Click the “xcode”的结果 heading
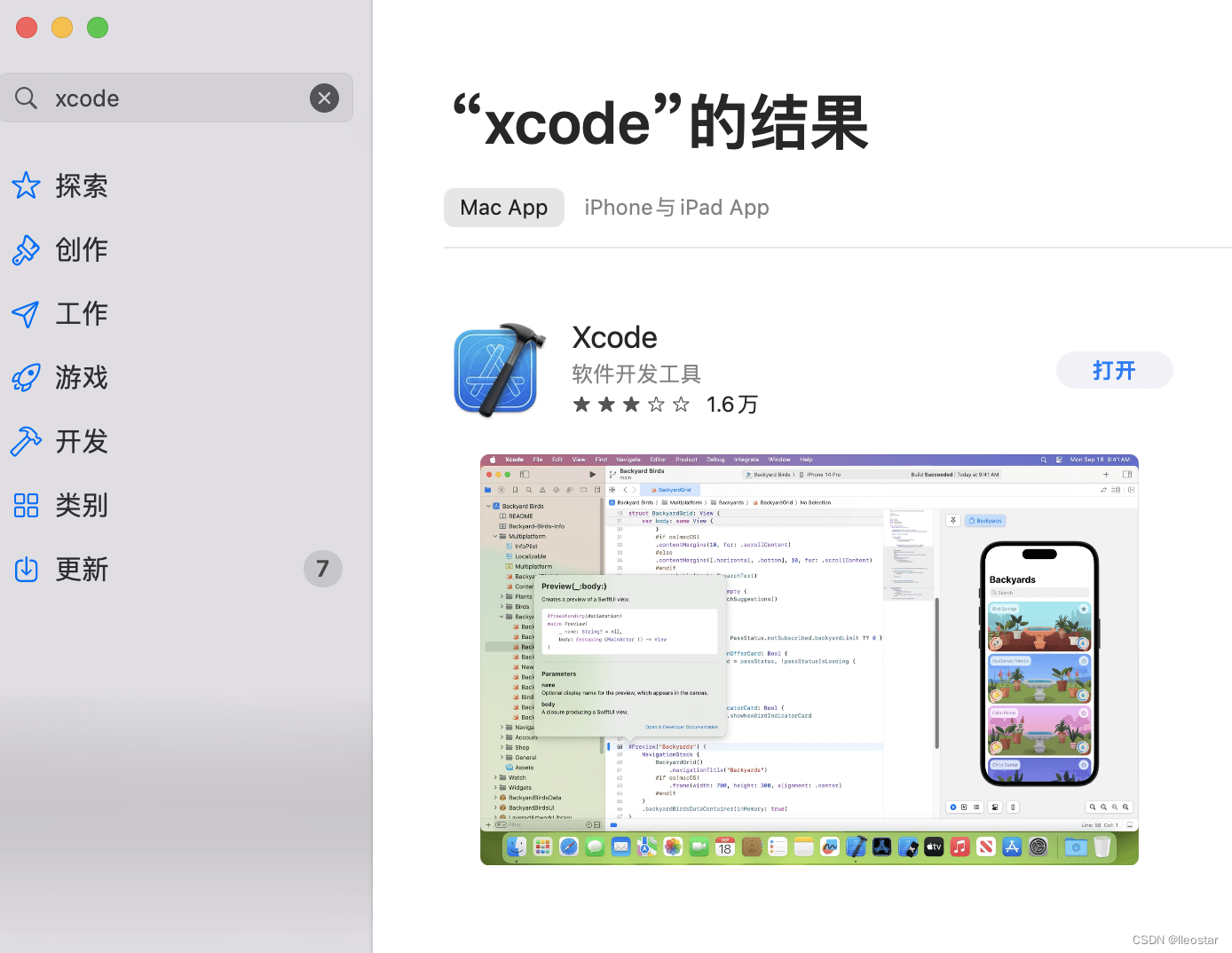 [x=660, y=122]
